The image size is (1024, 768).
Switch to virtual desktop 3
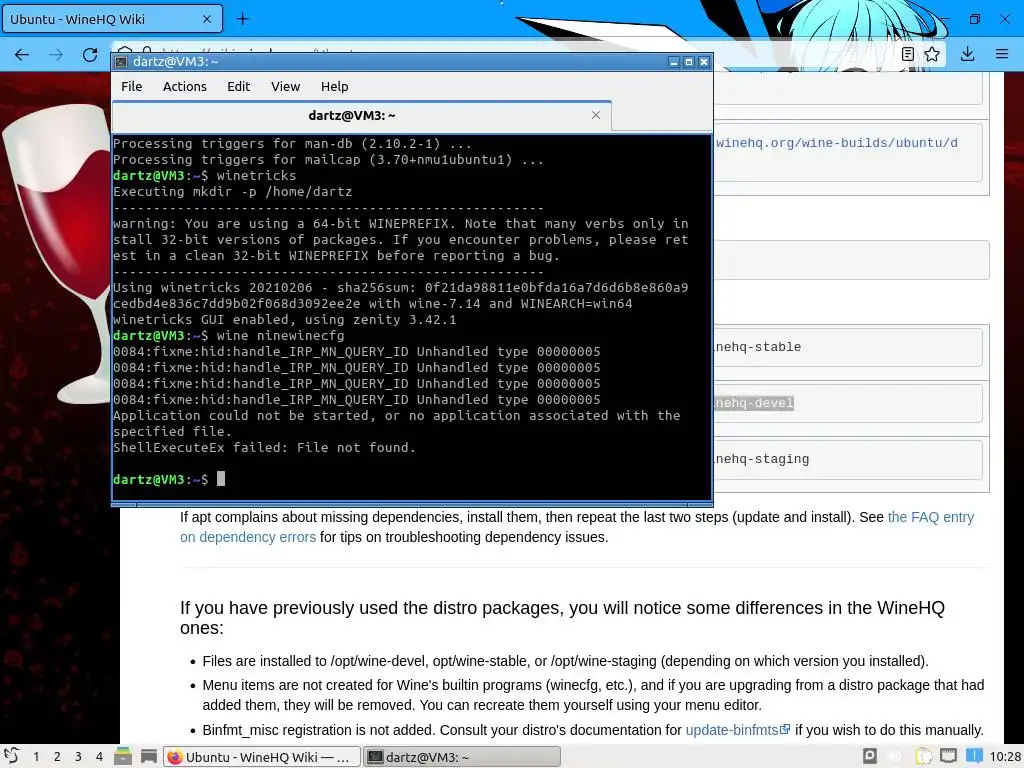pos(78,756)
